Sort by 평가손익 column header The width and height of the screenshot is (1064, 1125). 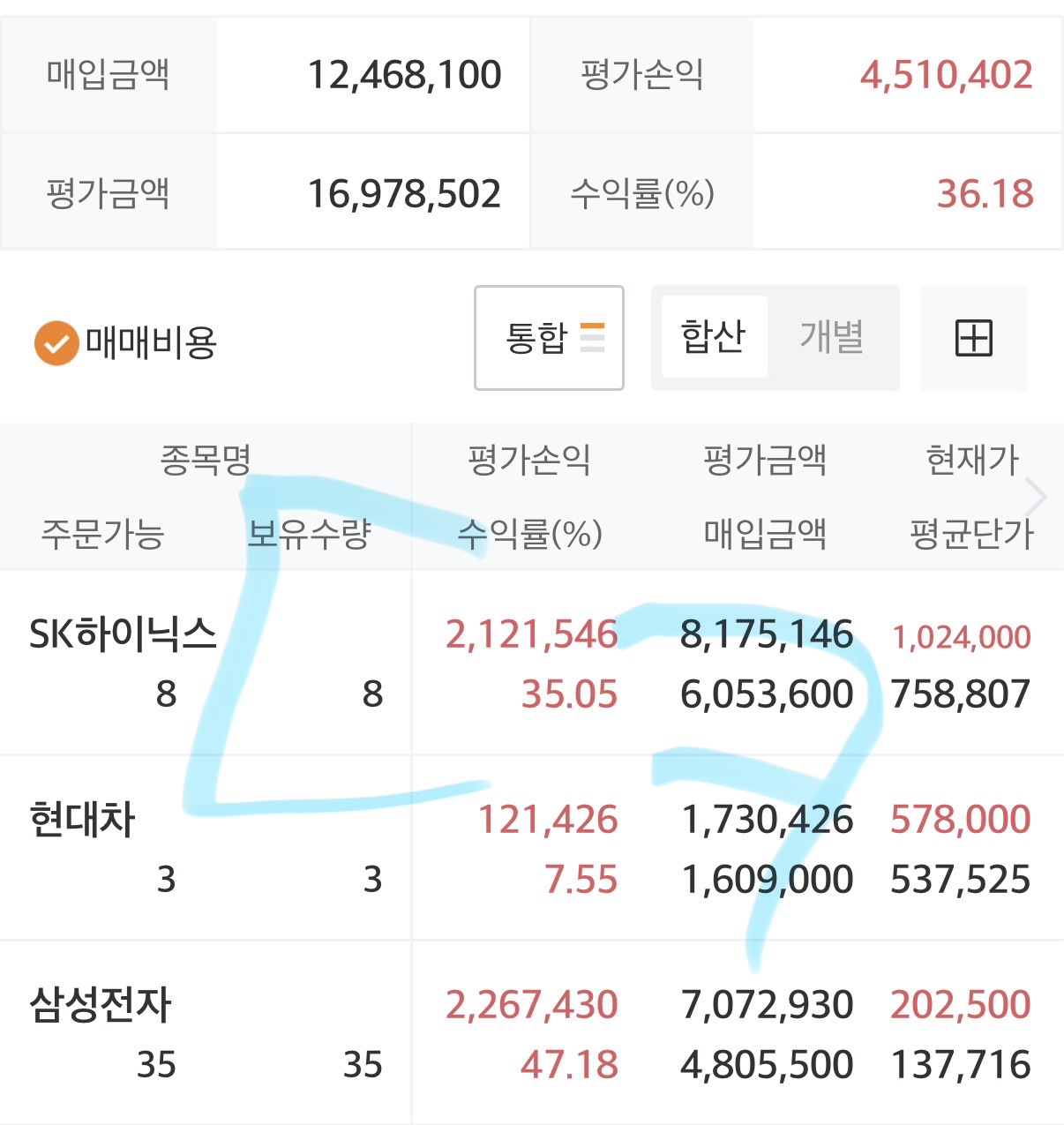[528, 460]
